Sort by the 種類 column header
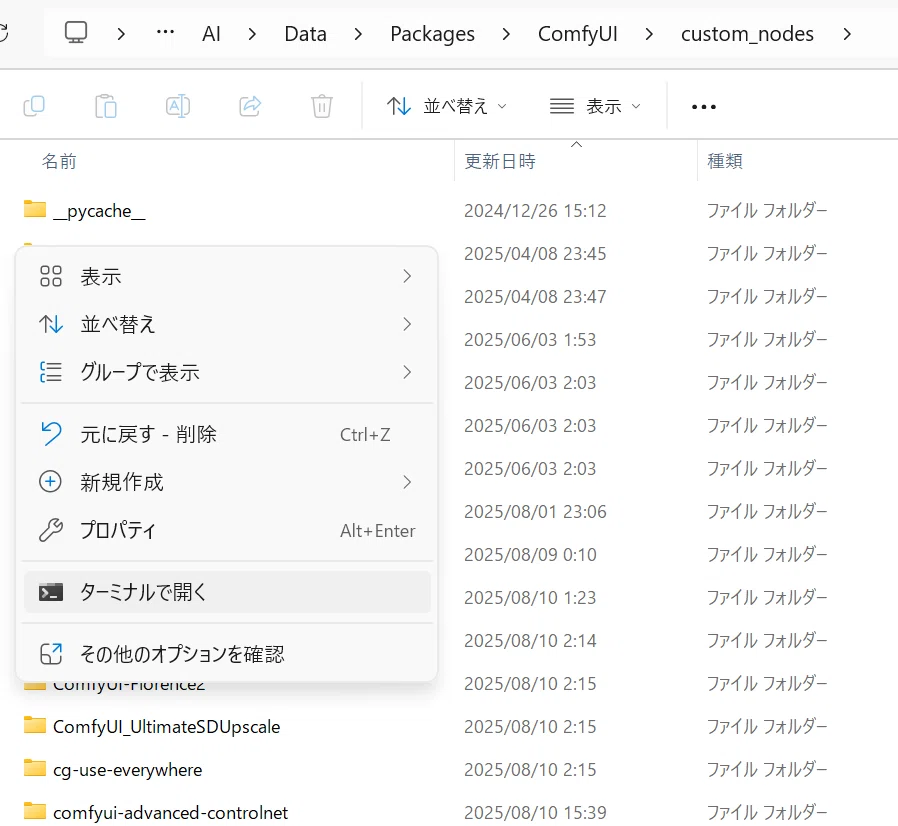Viewport: 898px width, 826px height. tap(724, 161)
